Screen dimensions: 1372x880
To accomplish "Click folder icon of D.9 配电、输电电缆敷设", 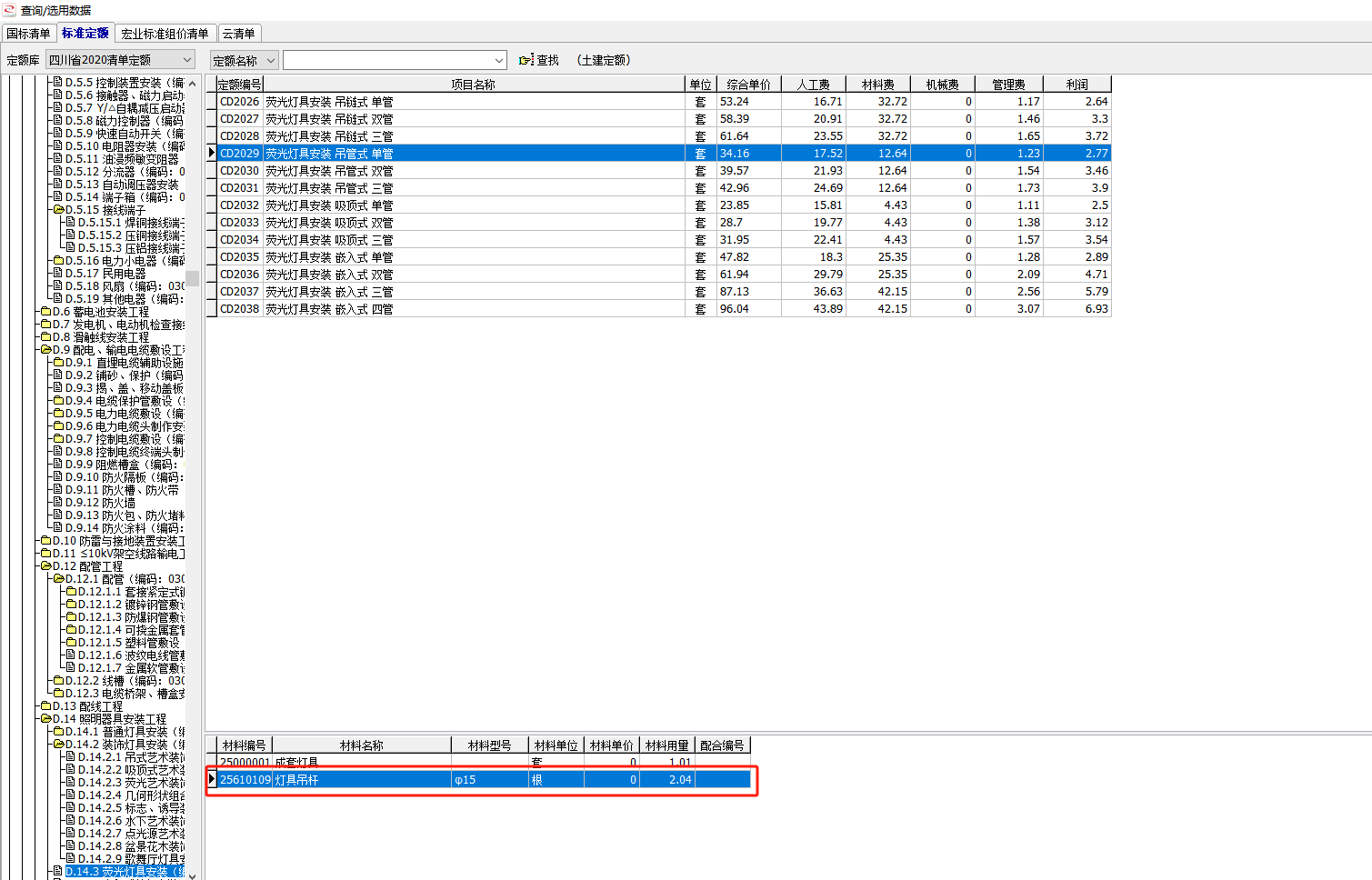I will (x=45, y=349).
